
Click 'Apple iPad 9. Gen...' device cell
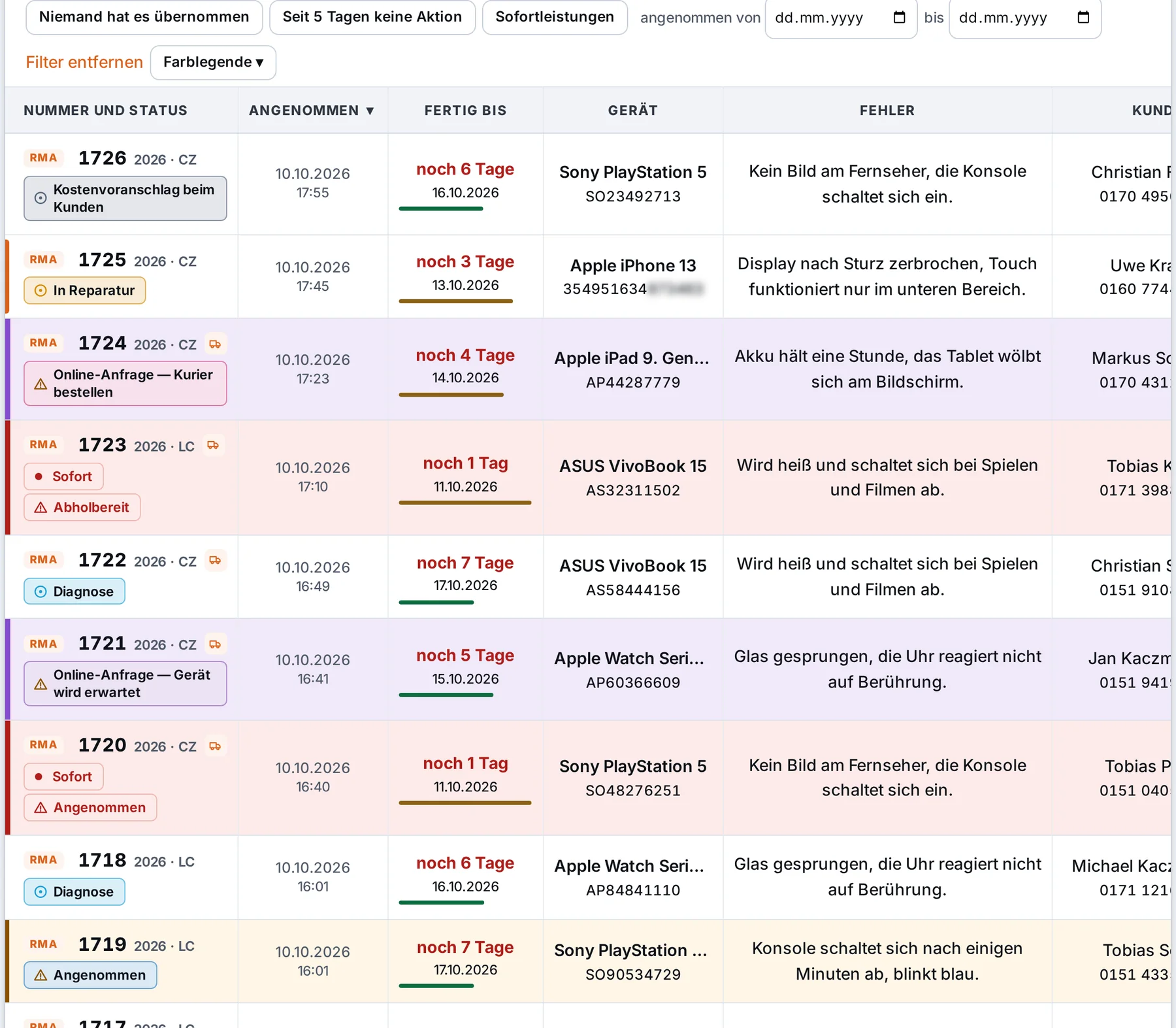[x=632, y=359]
